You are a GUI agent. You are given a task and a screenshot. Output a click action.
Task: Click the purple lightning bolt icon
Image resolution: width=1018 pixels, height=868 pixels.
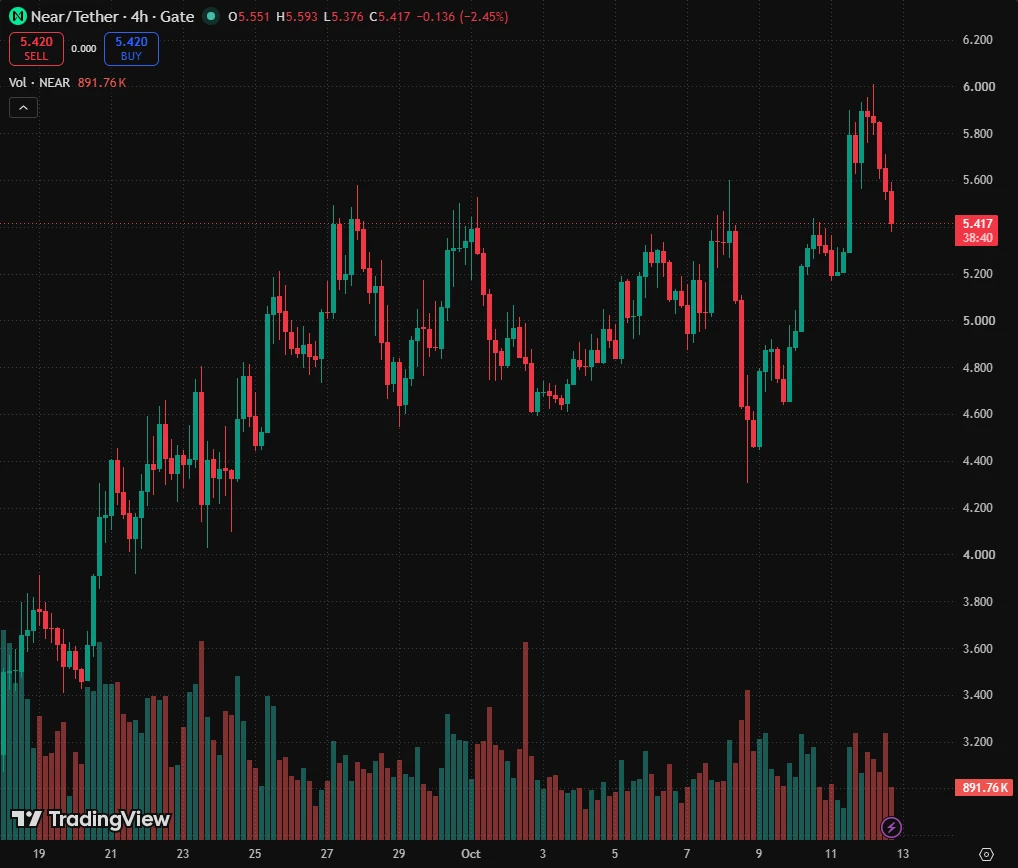point(891,827)
